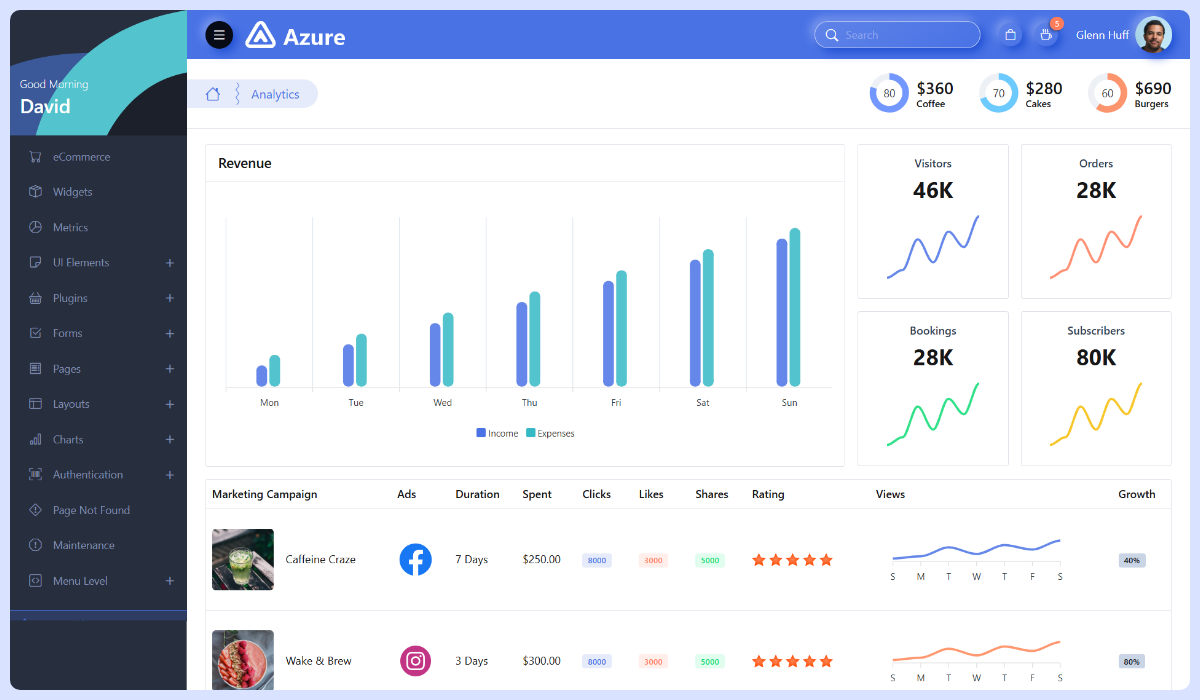Click the briefcase icon in the top bar
The width and height of the screenshot is (1200, 700).
[x=1010, y=33]
